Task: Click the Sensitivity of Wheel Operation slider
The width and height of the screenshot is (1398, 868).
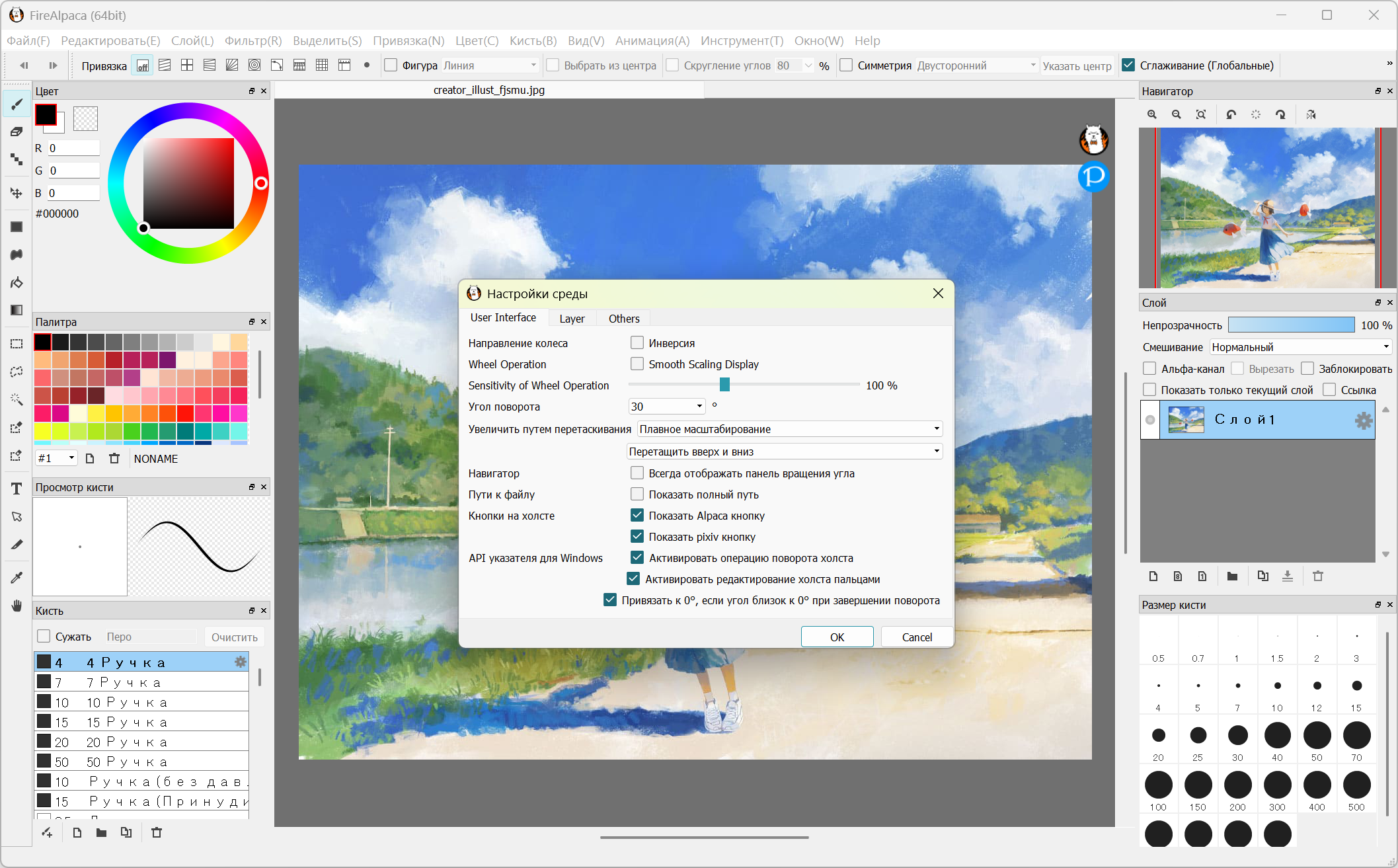Action: tap(724, 385)
